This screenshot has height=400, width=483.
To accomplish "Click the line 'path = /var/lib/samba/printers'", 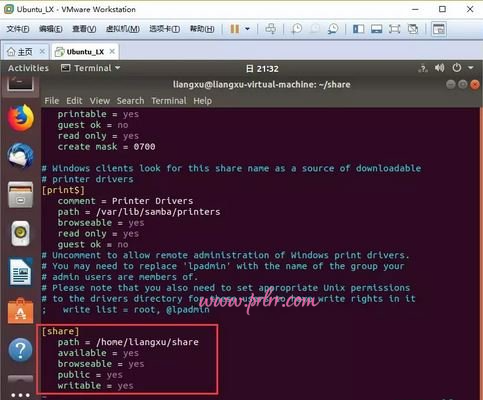I will (x=139, y=212).
